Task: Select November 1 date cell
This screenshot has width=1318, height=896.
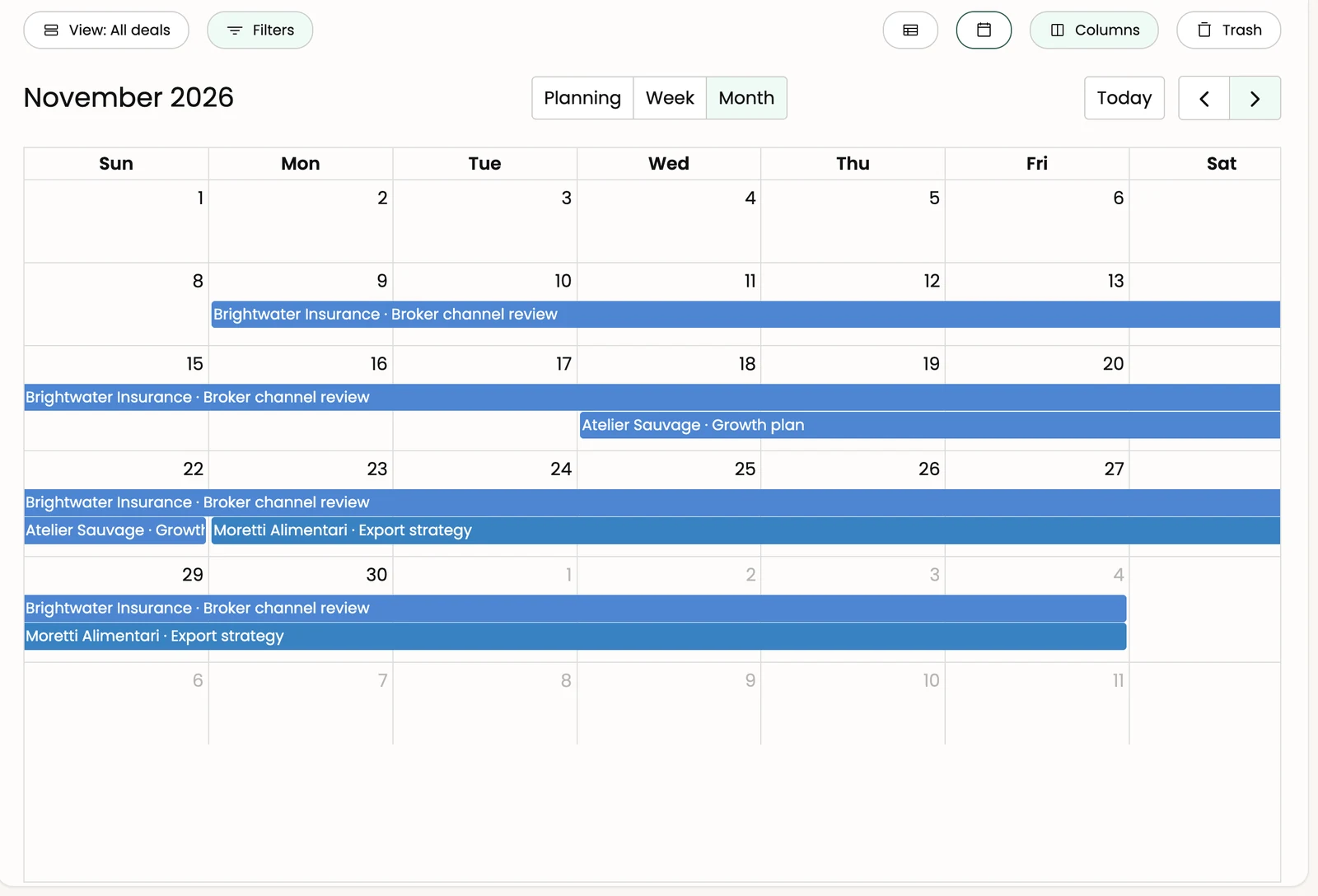Action: coord(116,222)
